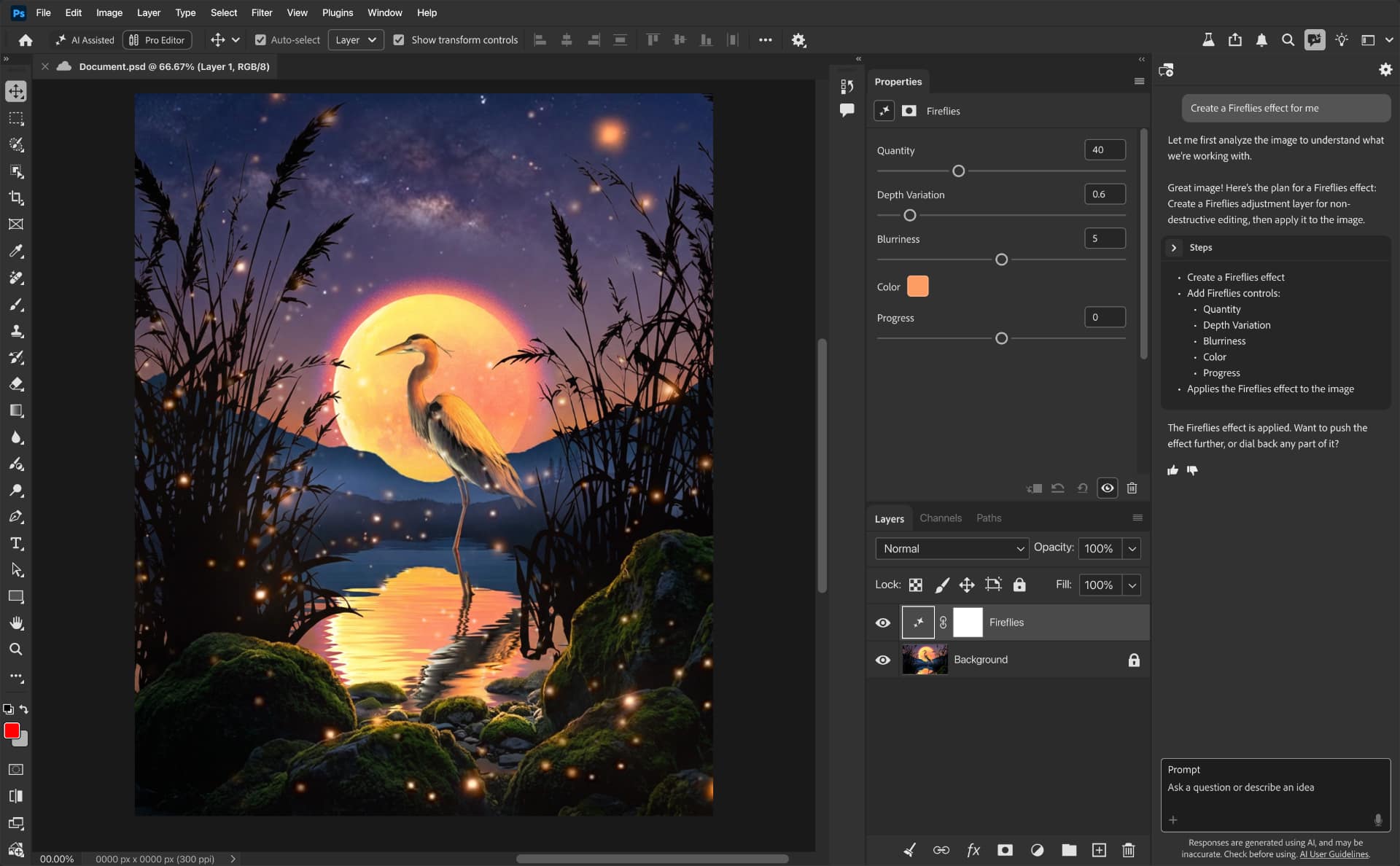Viewport: 1400px width, 866px height.
Task: Give thumbs up to AI response
Action: tap(1172, 470)
